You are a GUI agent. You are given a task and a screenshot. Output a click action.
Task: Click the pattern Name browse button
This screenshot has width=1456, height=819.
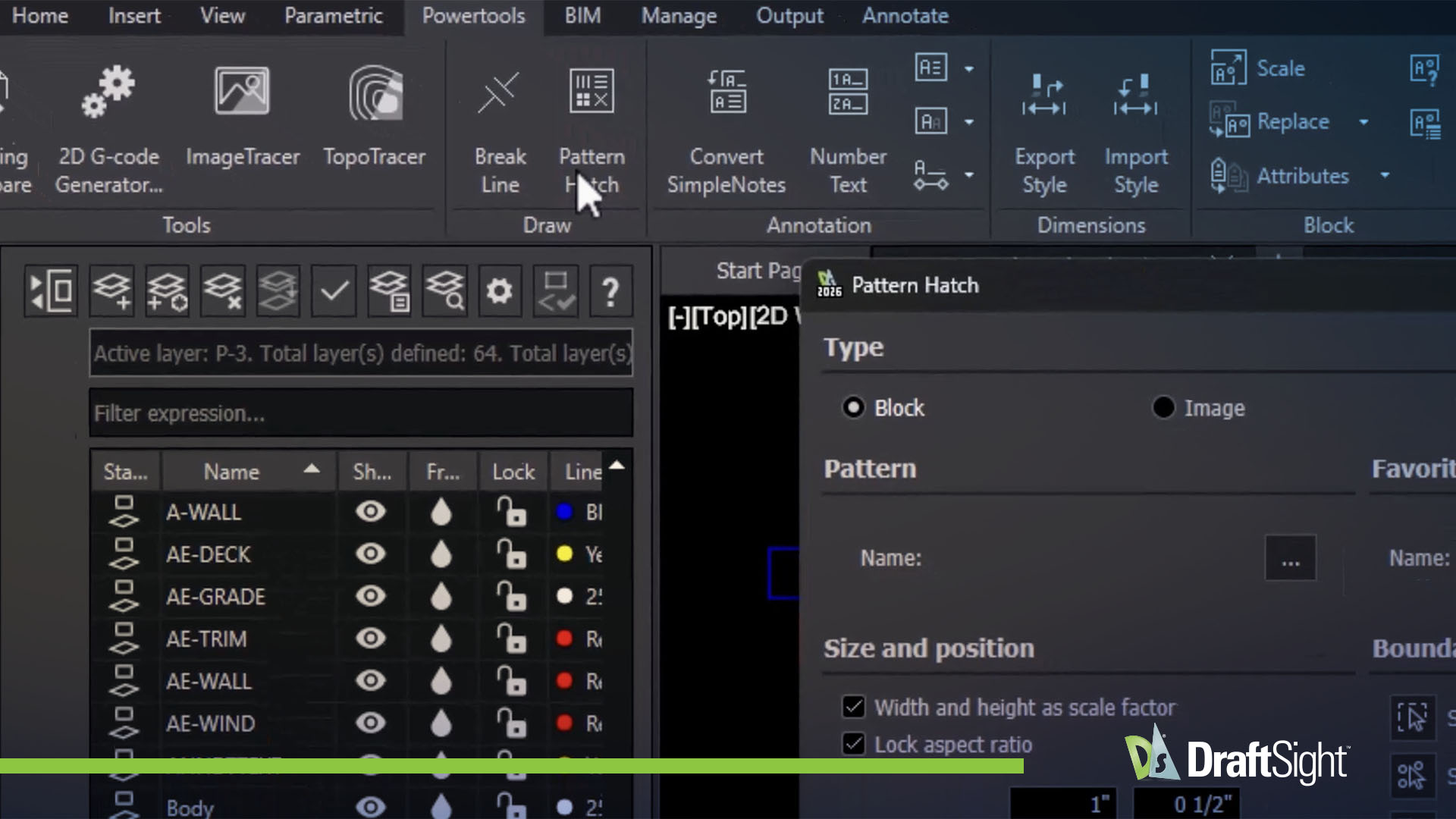[x=1291, y=558]
